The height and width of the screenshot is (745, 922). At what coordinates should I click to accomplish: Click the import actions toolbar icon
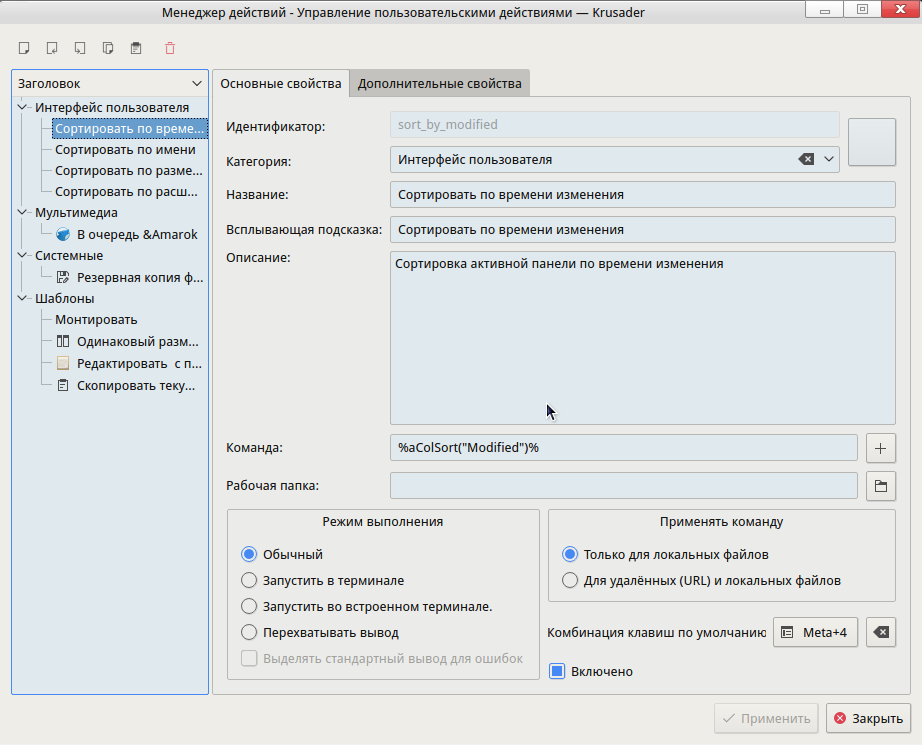pyautogui.click(x=52, y=47)
